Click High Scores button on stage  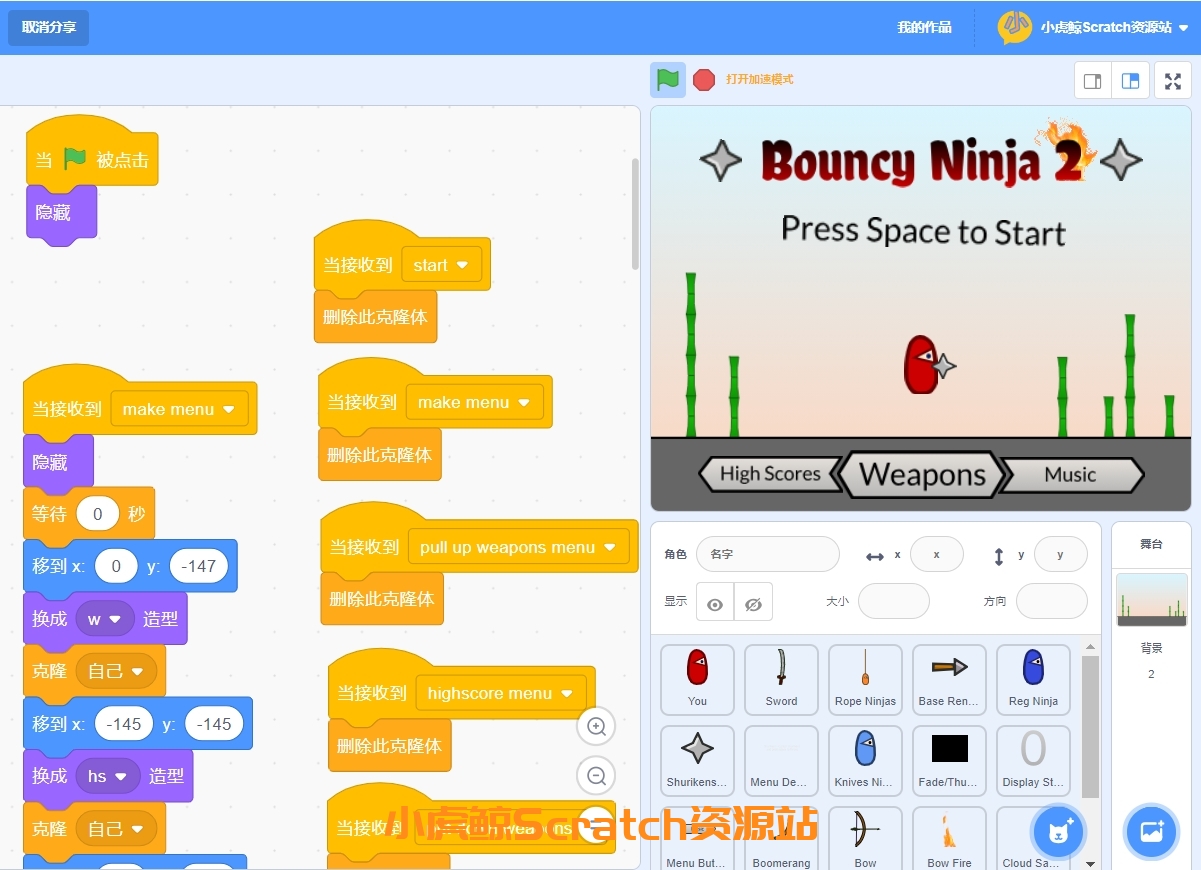click(768, 474)
